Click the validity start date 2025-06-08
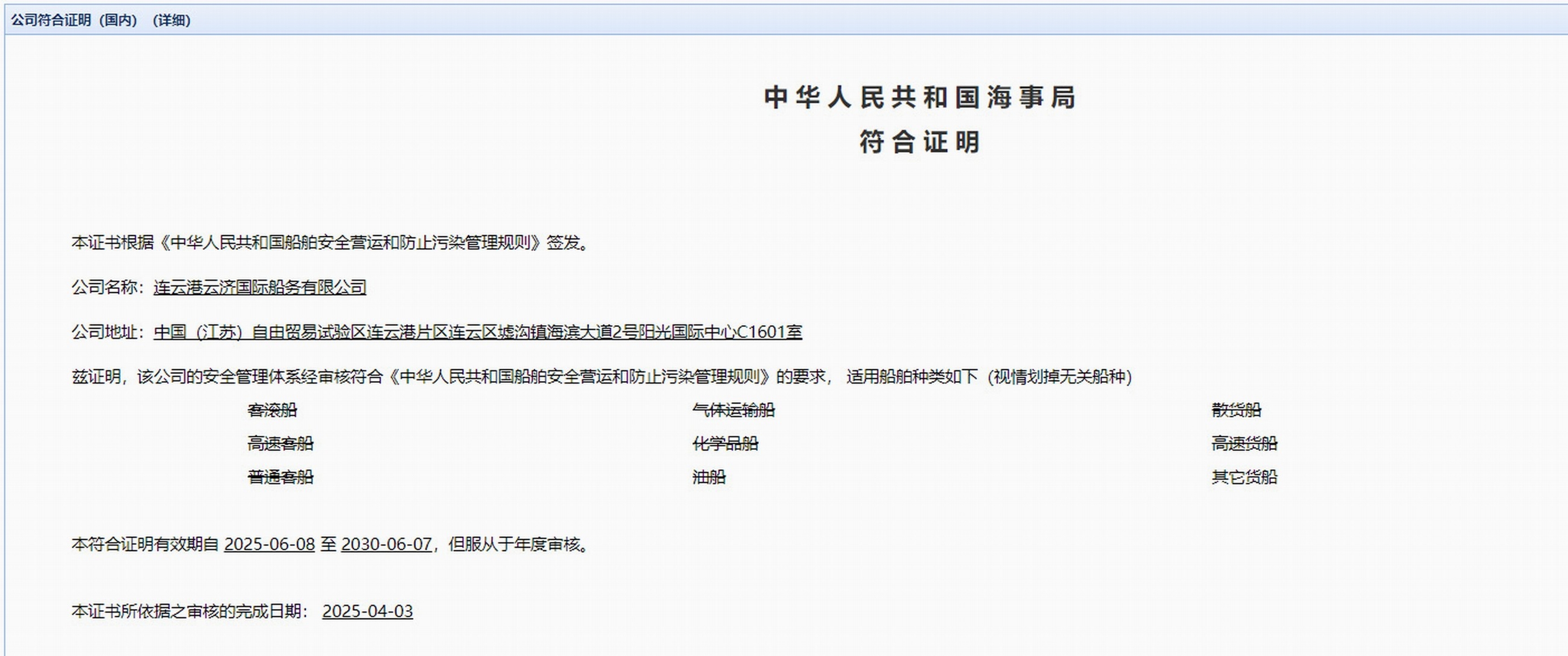Viewport: 1568px width, 656px height. coord(269,544)
